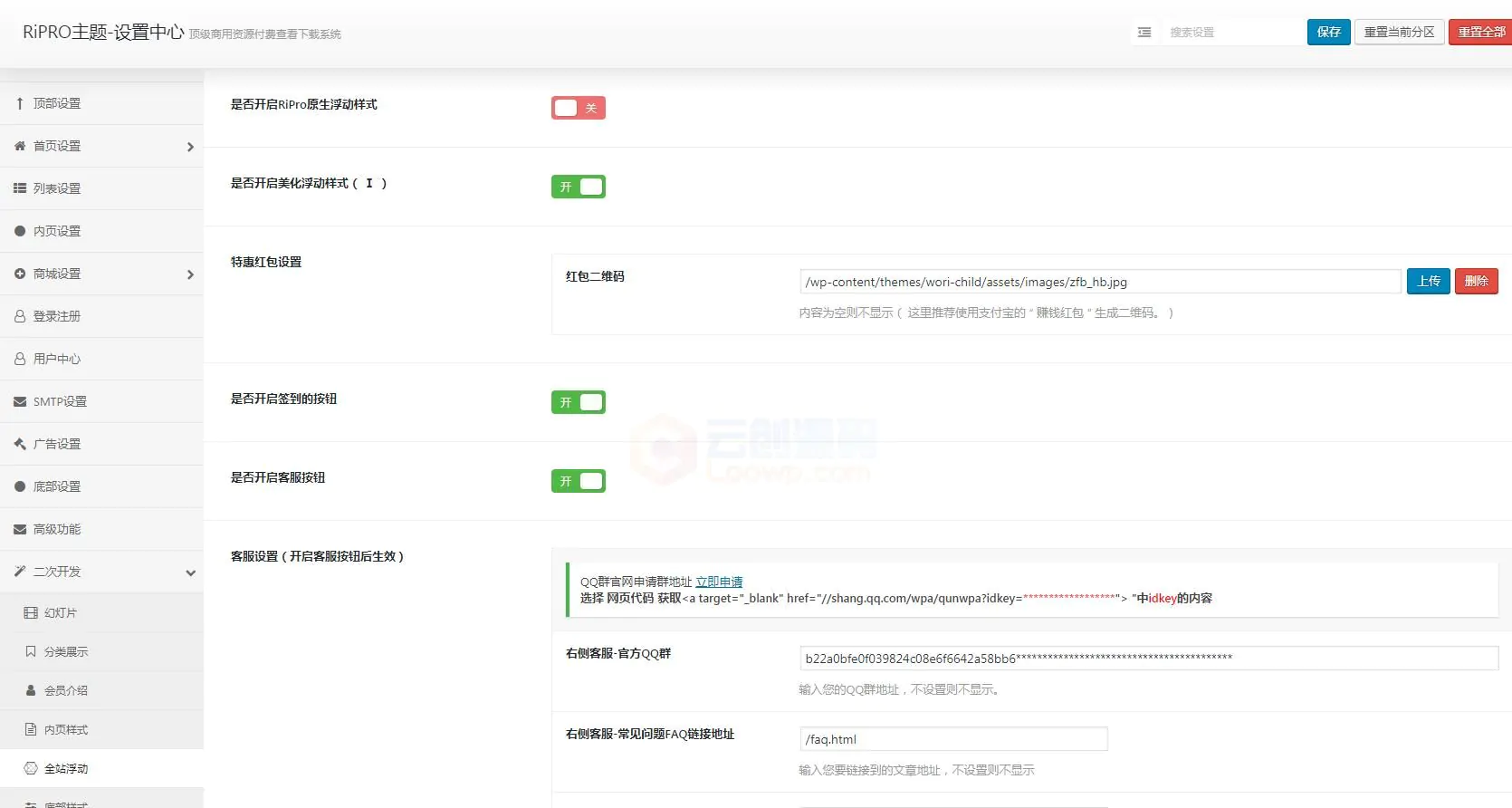Select the 内页样式 sub-item
The image size is (1512, 808).
point(101,729)
